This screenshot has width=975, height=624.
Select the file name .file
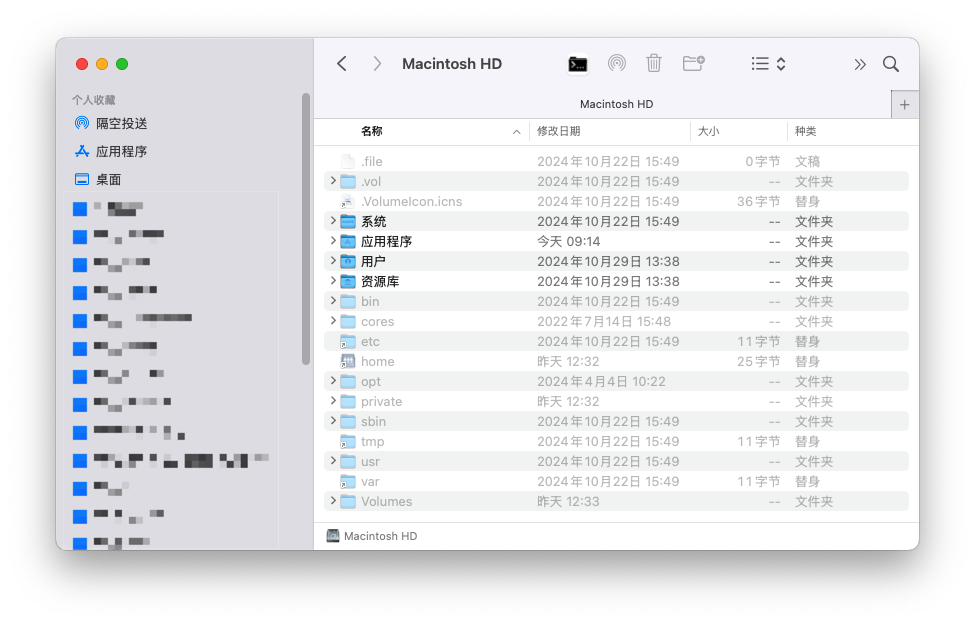click(372, 162)
